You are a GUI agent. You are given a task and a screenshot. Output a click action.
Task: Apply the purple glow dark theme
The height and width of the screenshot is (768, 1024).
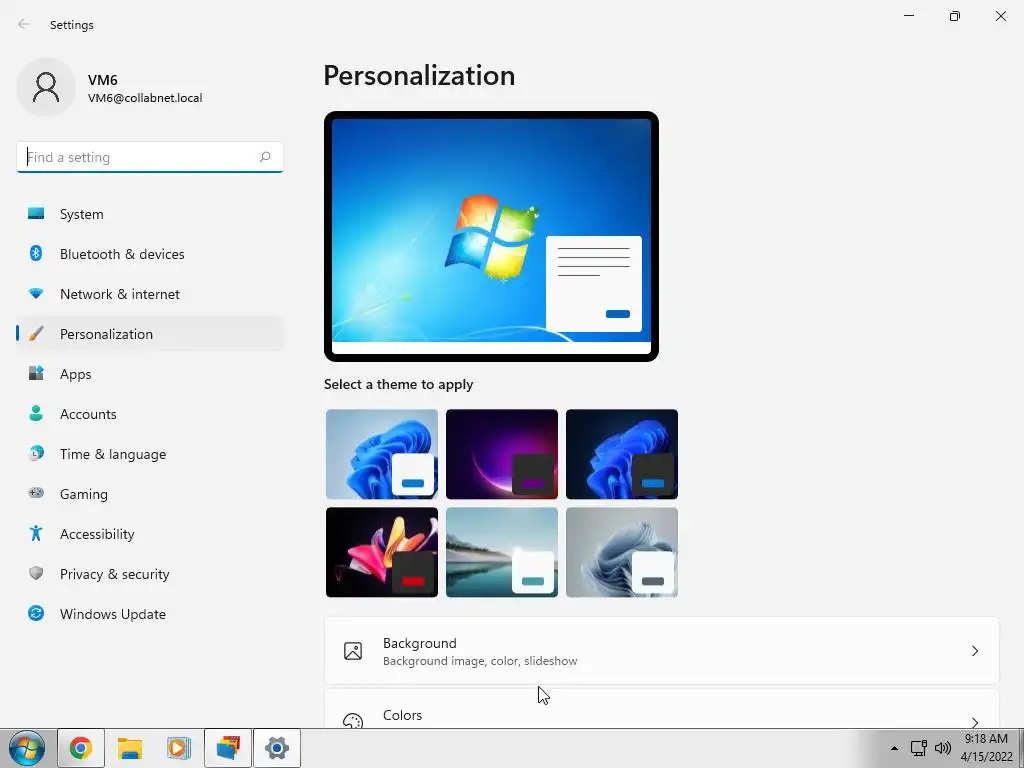(x=502, y=454)
